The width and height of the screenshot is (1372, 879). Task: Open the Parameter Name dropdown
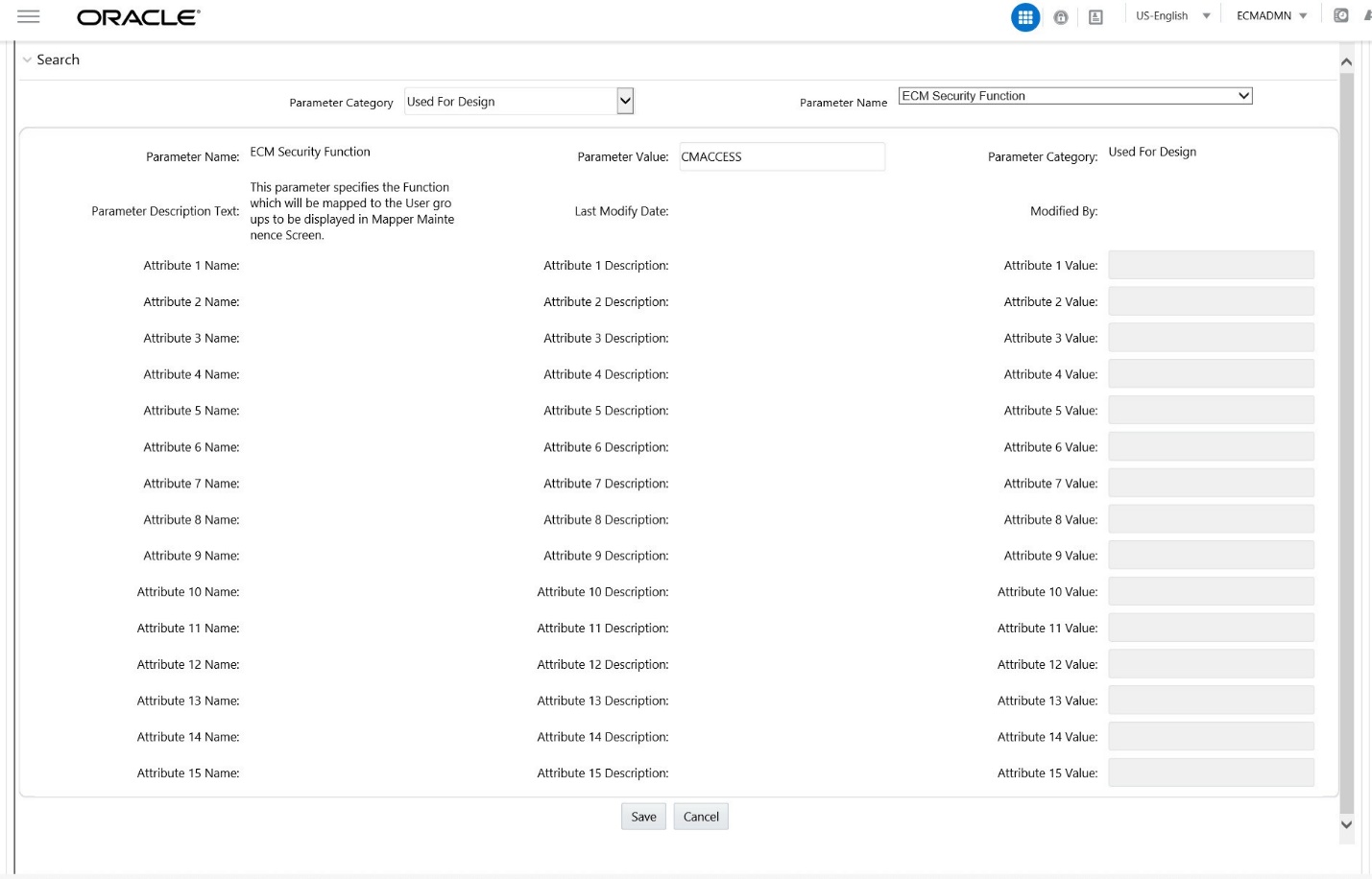pos(1075,96)
